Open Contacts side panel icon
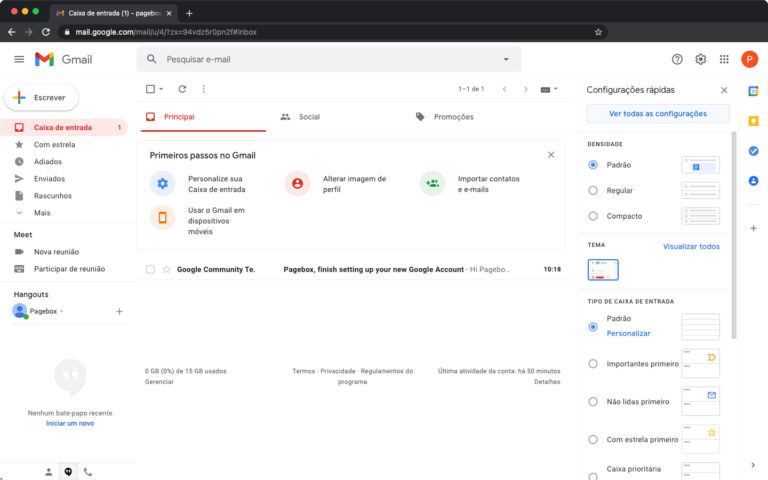 coord(753,181)
